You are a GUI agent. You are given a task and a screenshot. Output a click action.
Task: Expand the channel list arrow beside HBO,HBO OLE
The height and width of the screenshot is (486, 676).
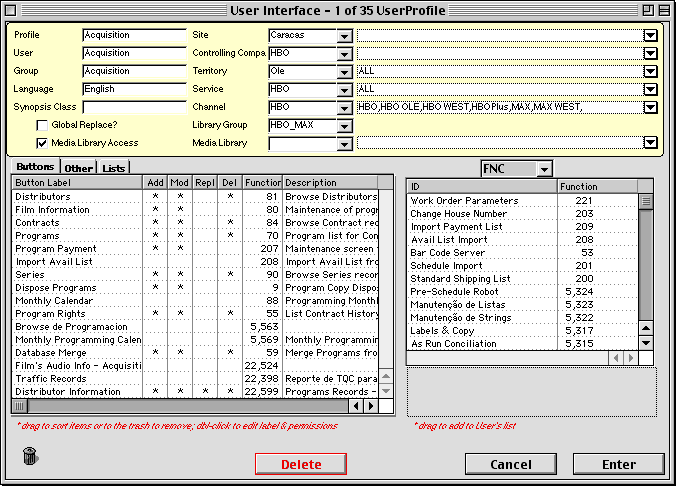click(x=651, y=107)
